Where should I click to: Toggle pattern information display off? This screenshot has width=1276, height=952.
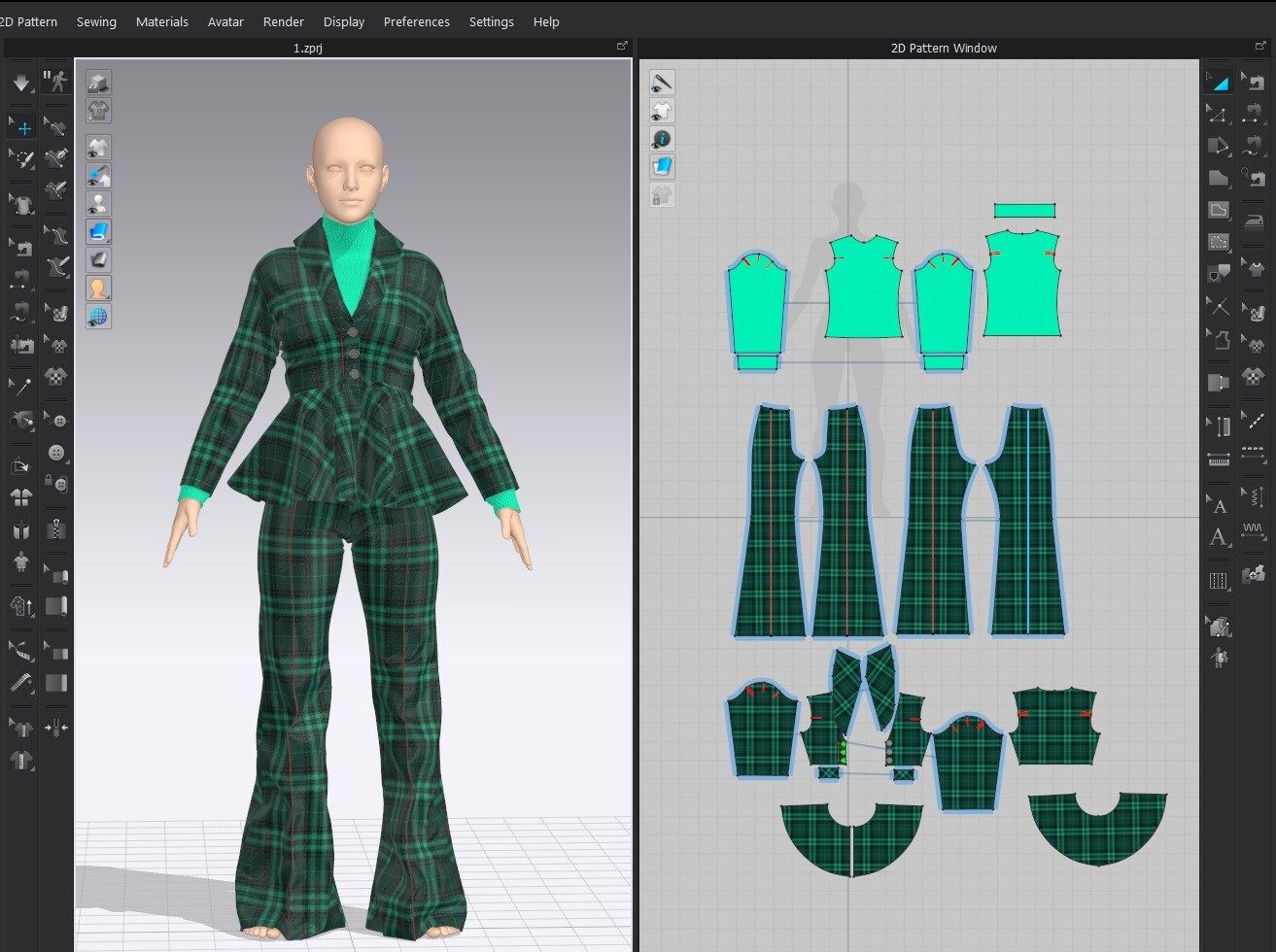click(x=662, y=139)
